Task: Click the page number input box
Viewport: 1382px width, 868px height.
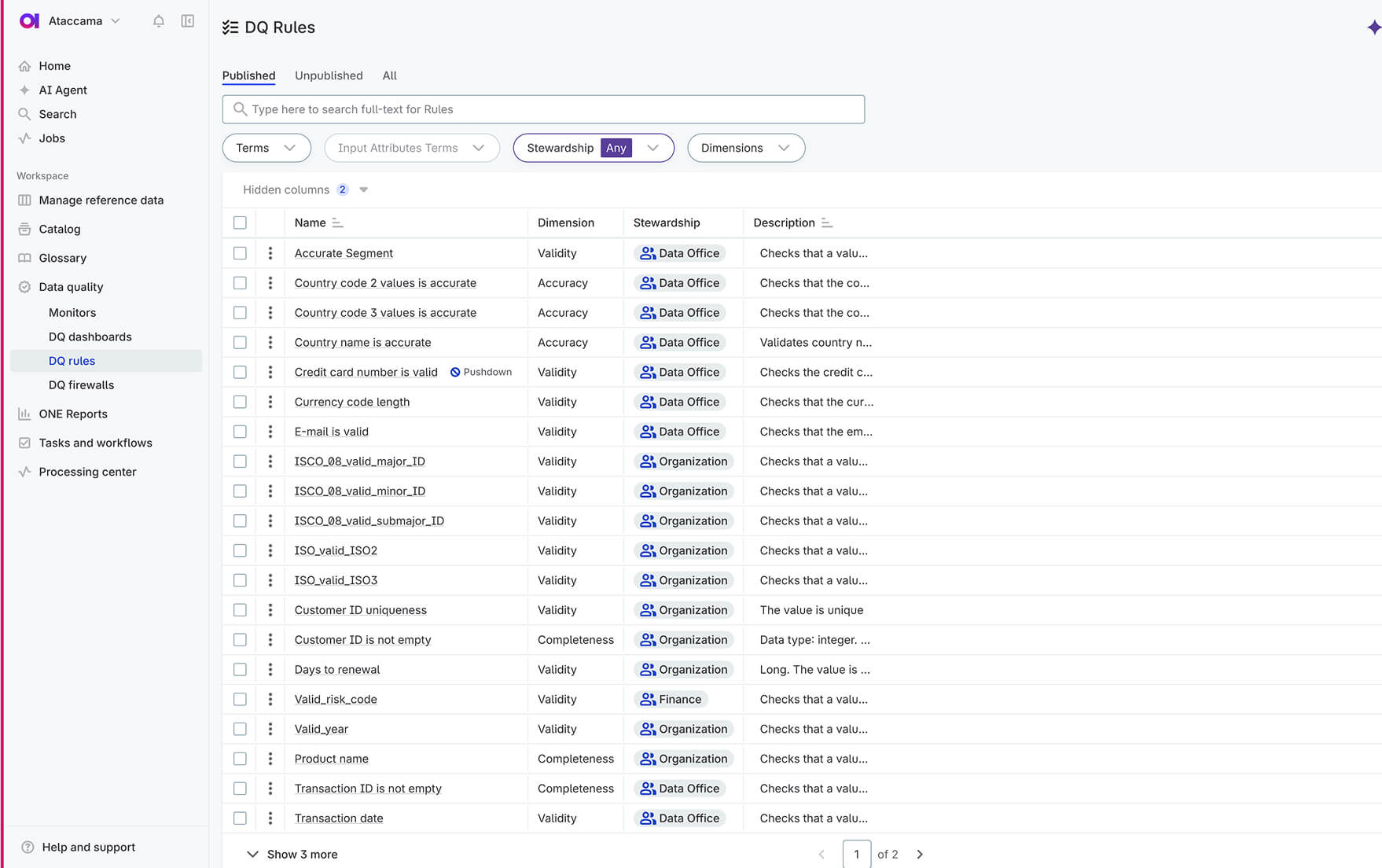Action: tap(856, 854)
